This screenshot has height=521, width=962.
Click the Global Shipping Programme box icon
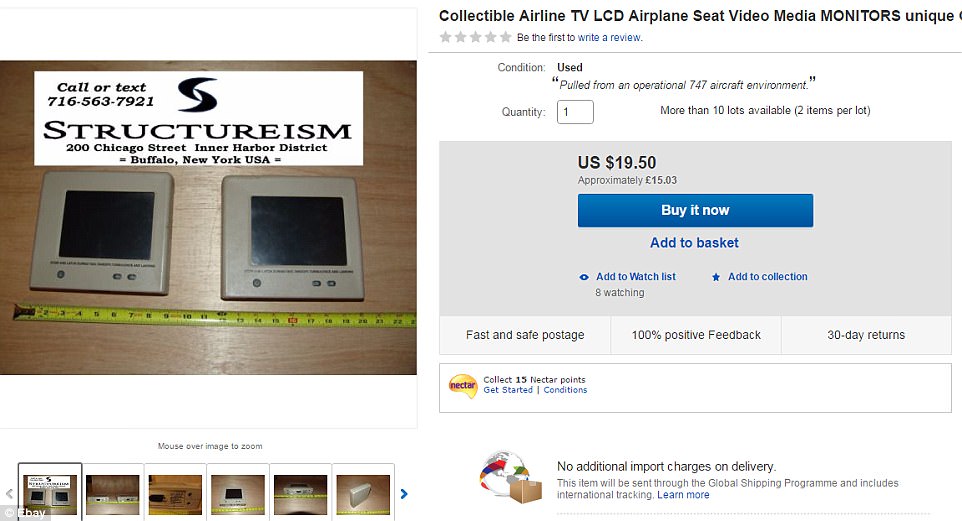click(510, 479)
